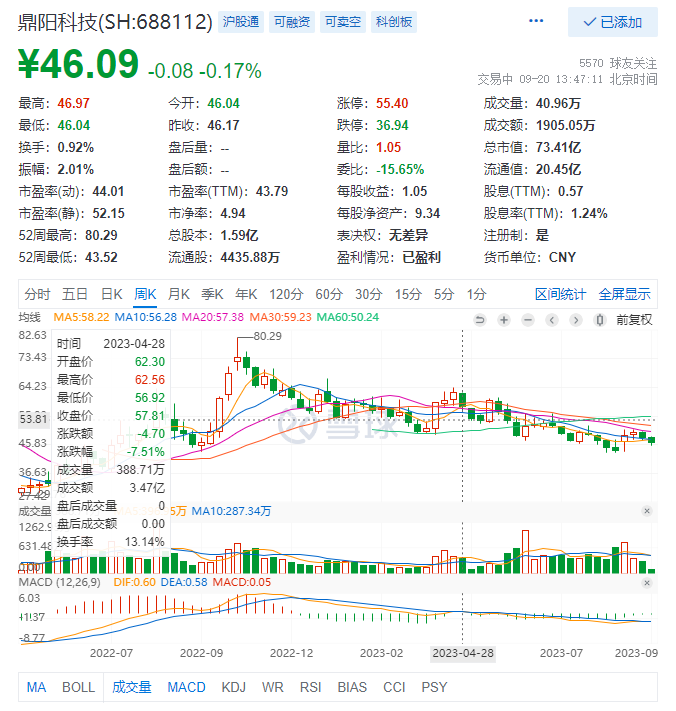Click the current price ¥46.09

pyautogui.click(x=78, y=64)
